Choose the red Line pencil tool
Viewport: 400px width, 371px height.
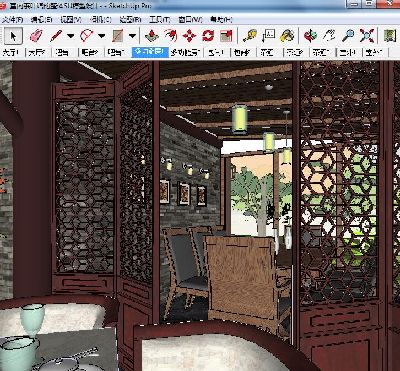pyautogui.click(x=56, y=36)
